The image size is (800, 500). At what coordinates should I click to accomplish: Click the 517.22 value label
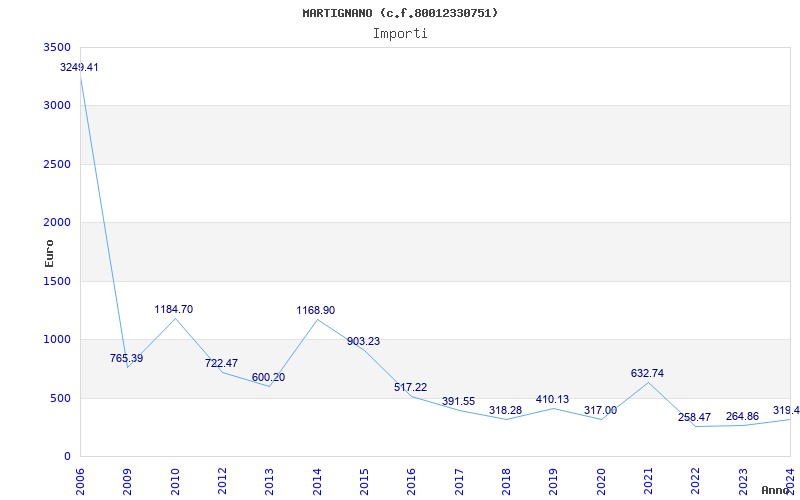tap(411, 387)
